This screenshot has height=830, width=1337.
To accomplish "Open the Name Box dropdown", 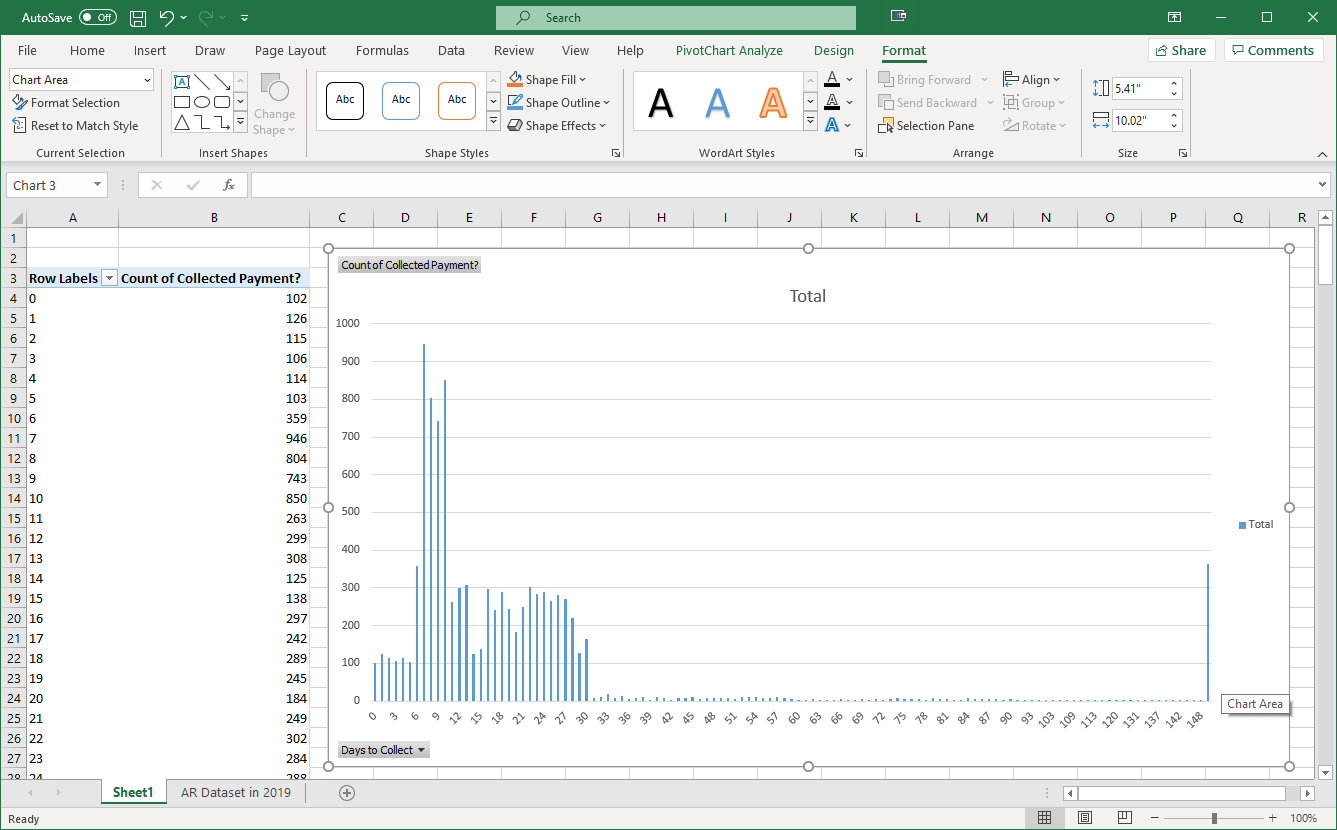I will click(x=97, y=185).
